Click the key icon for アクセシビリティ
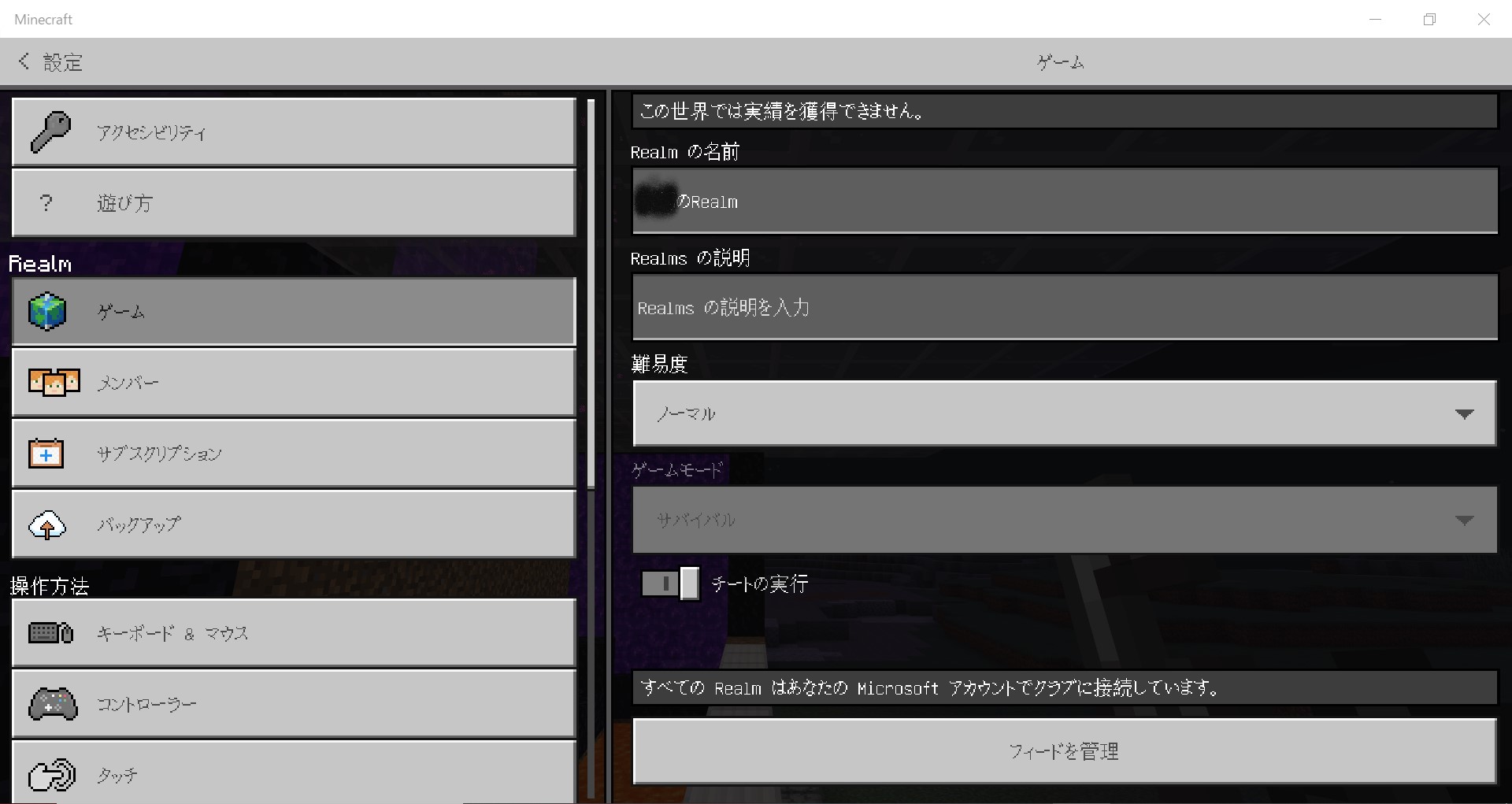Image resolution: width=1512 pixels, height=804 pixels. point(50,132)
